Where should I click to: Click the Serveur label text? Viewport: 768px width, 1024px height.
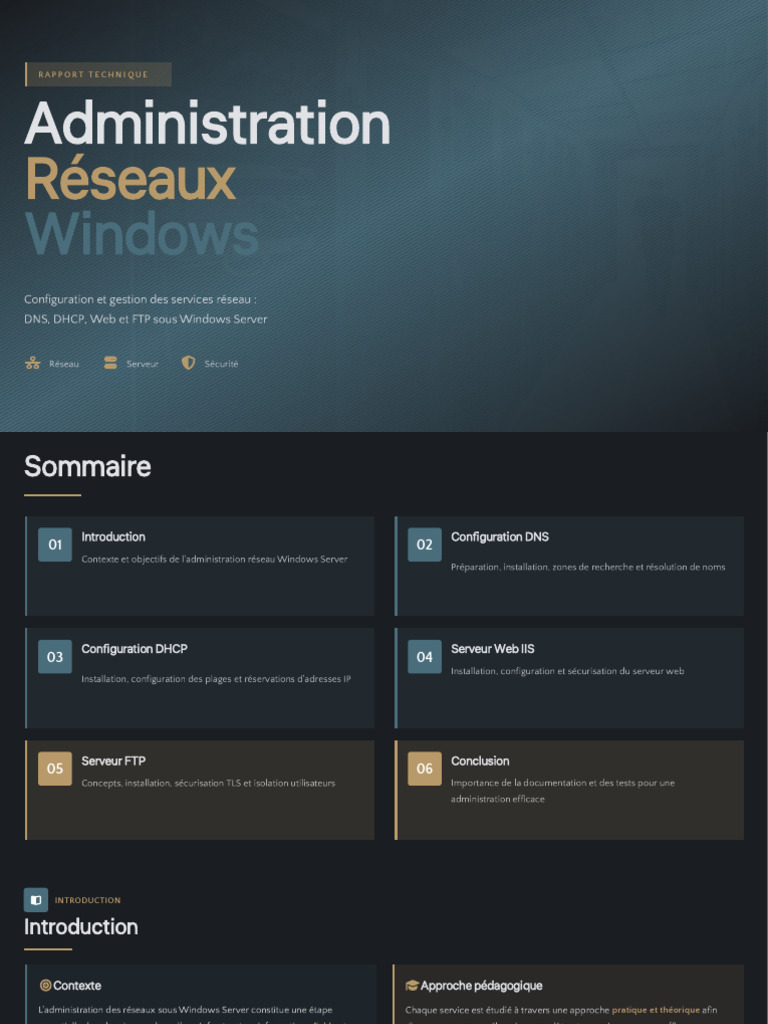pos(142,364)
